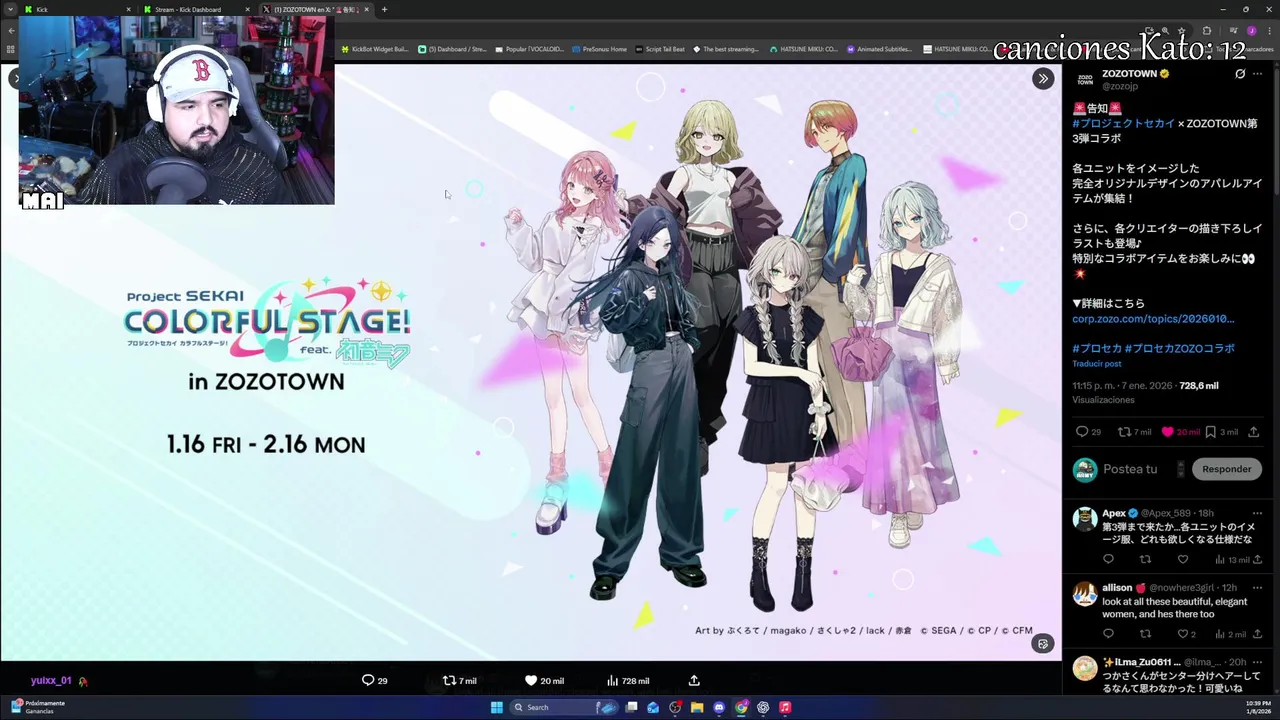Open a new browser tab with plus button
This screenshot has width=1280, height=720.
[x=384, y=9]
